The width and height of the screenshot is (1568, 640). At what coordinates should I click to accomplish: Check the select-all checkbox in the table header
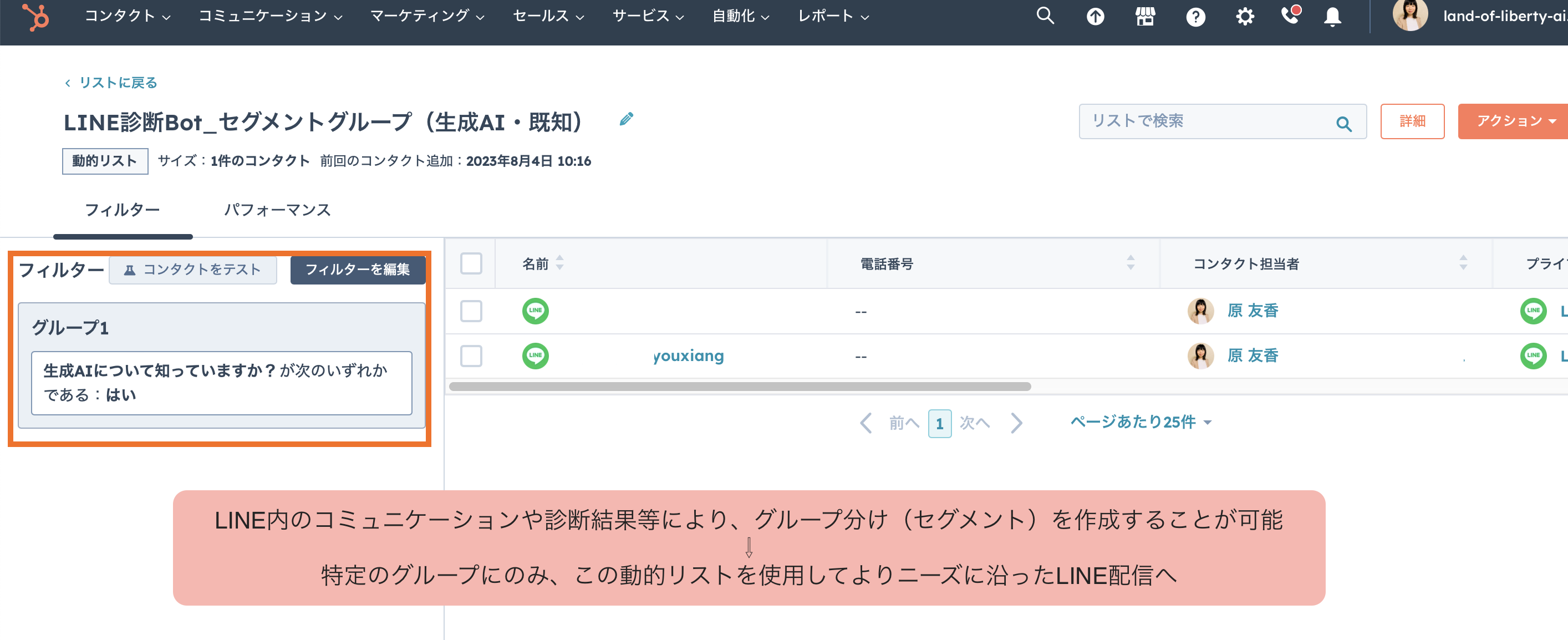click(471, 263)
